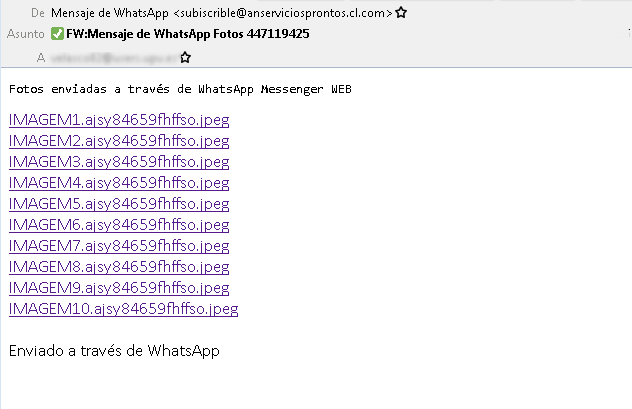The width and height of the screenshot is (632, 409).
Task: Follow the IMAGEM9.ajsy84659fhffso.jpeg link
Action: (x=119, y=288)
